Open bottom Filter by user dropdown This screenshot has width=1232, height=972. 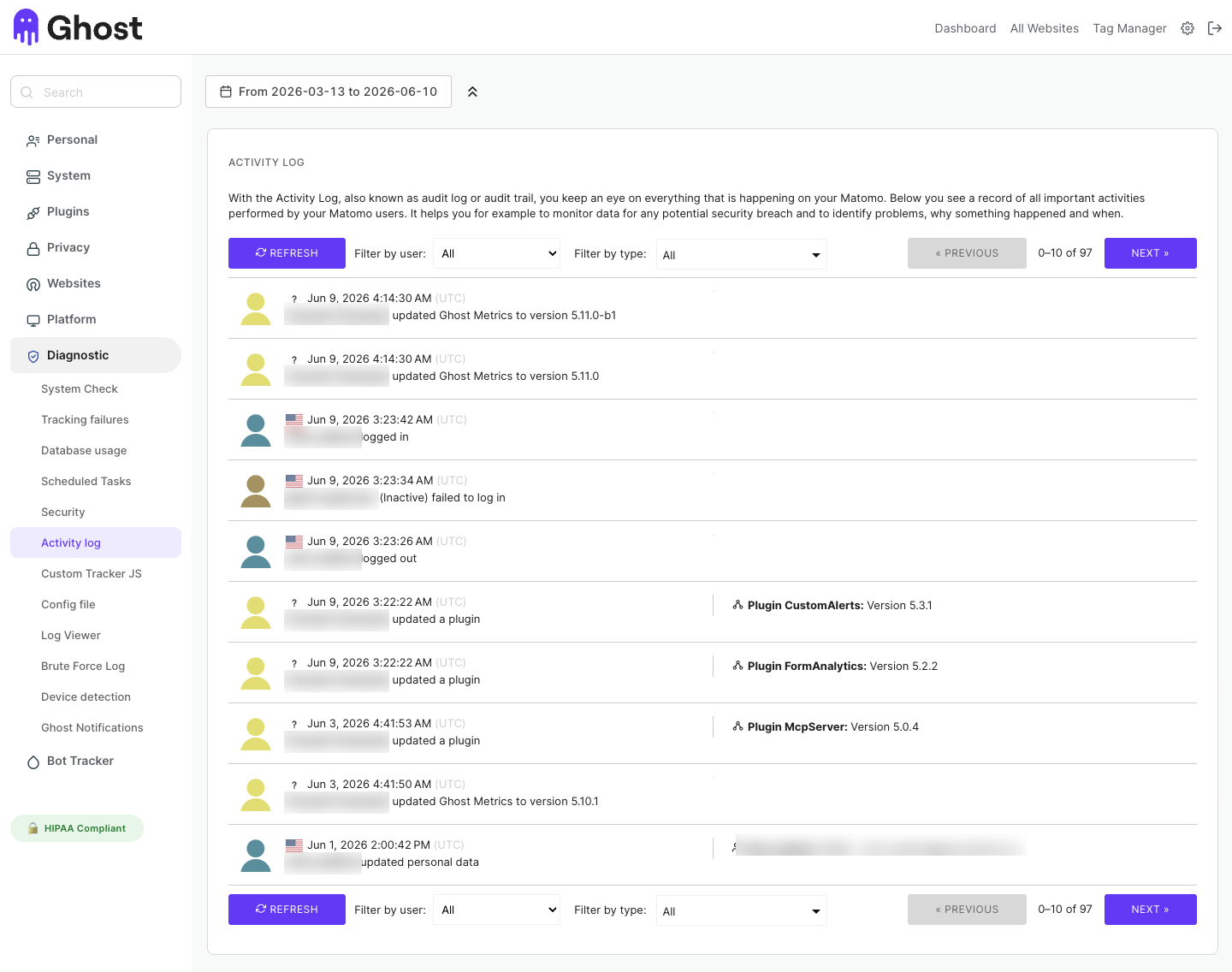point(497,910)
